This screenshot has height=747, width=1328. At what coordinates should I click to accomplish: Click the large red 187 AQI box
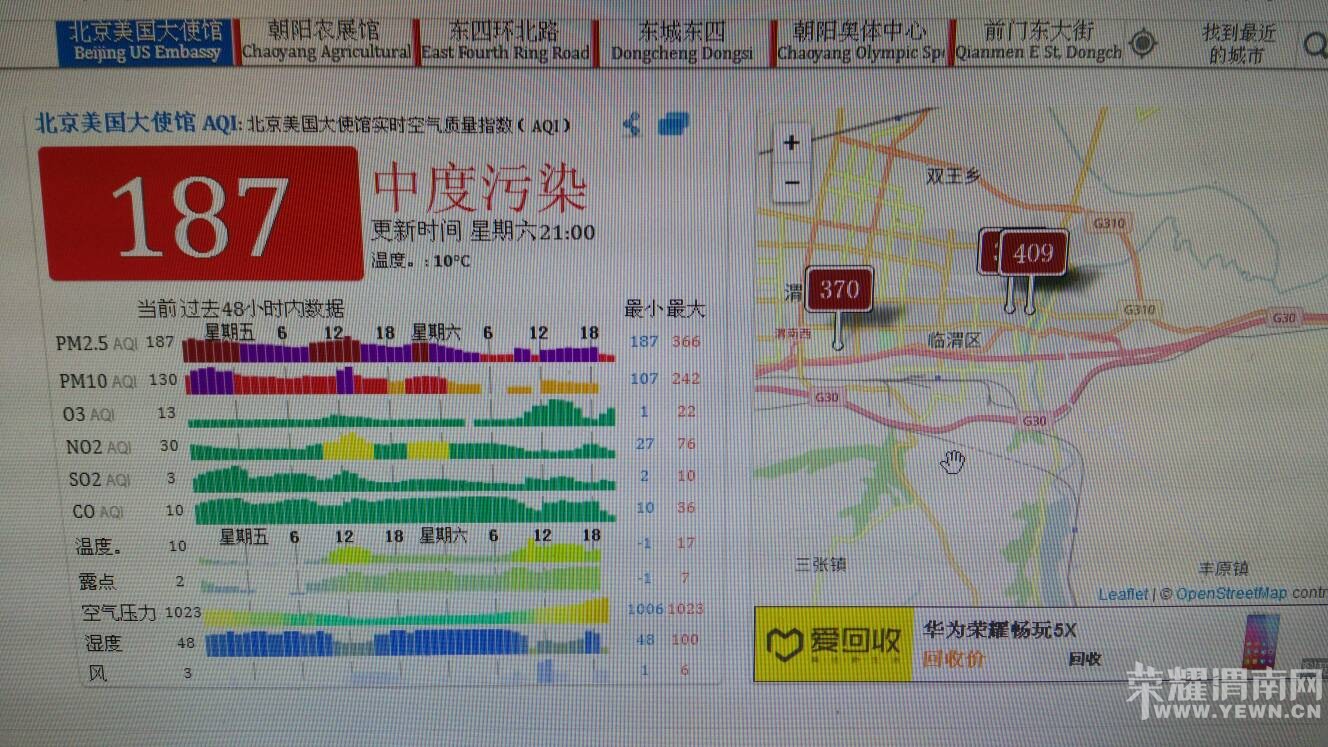[x=200, y=213]
